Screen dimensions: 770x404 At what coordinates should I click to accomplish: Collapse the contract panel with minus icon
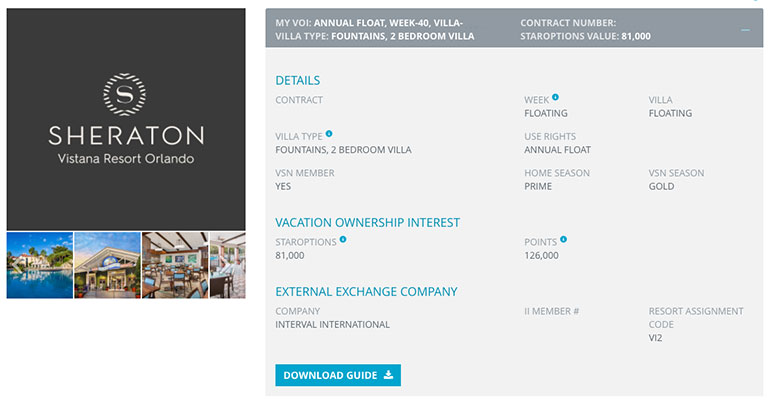[745, 30]
